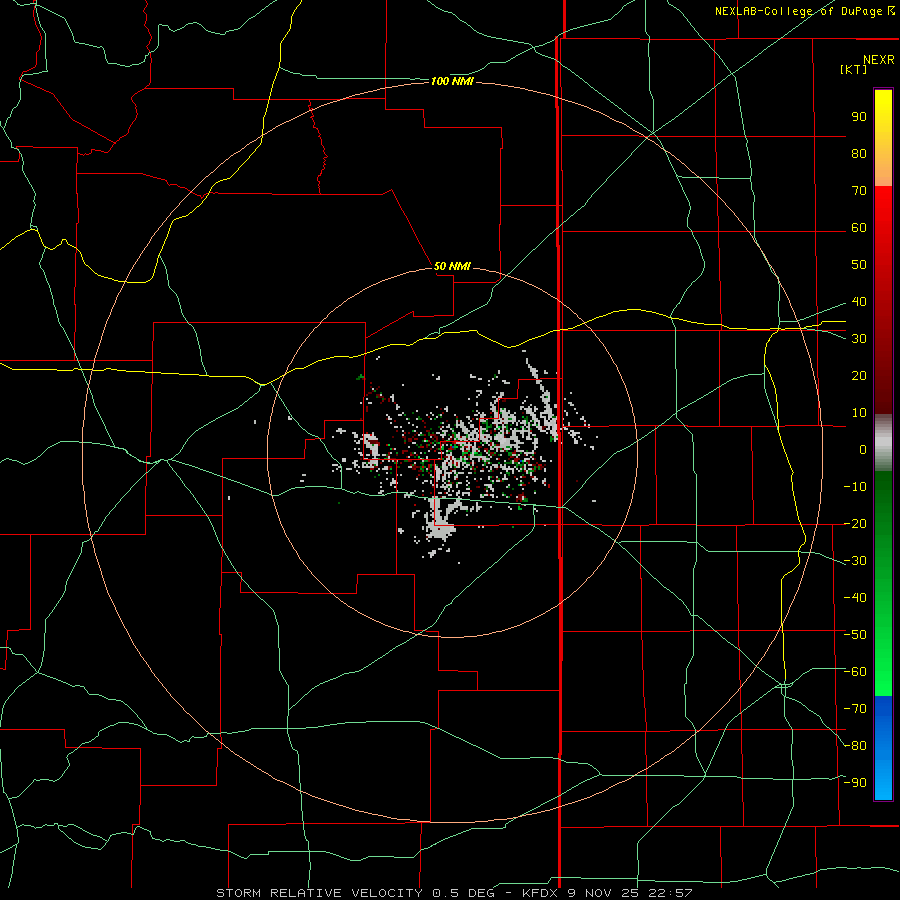The width and height of the screenshot is (900, 900).
Task: Click the 9 NOV 25 date text
Action: pos(607,893)
